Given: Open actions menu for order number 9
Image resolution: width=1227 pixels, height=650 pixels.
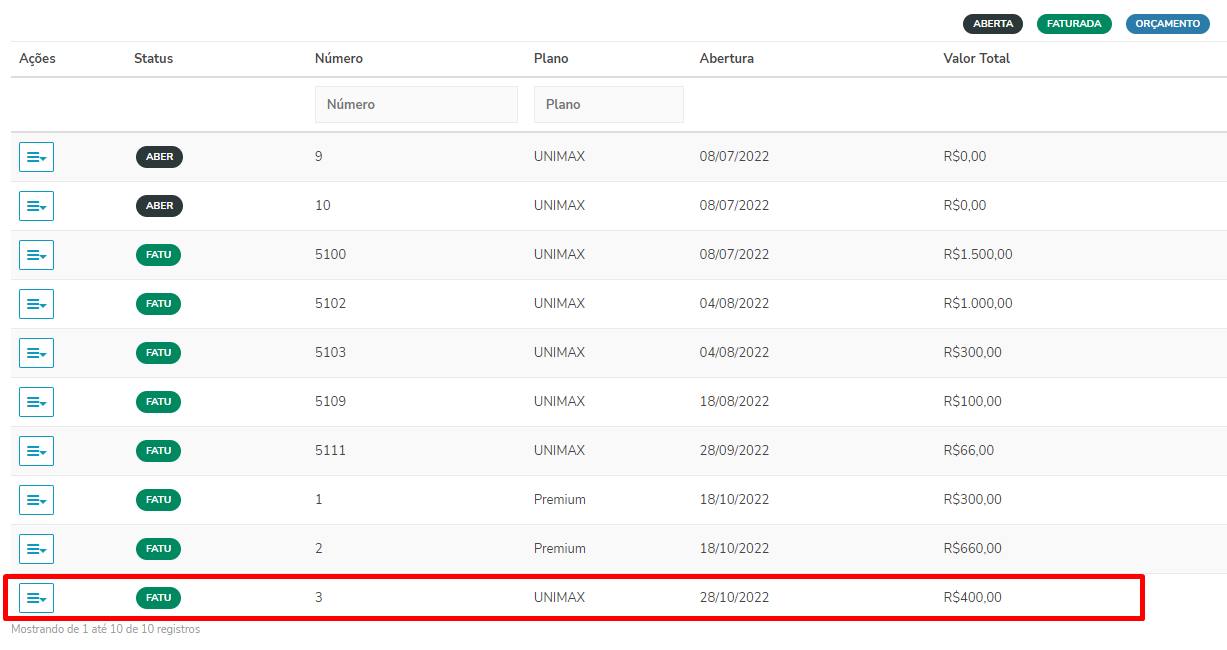Looking at the screenshot, I should click(x=36, y=157).
